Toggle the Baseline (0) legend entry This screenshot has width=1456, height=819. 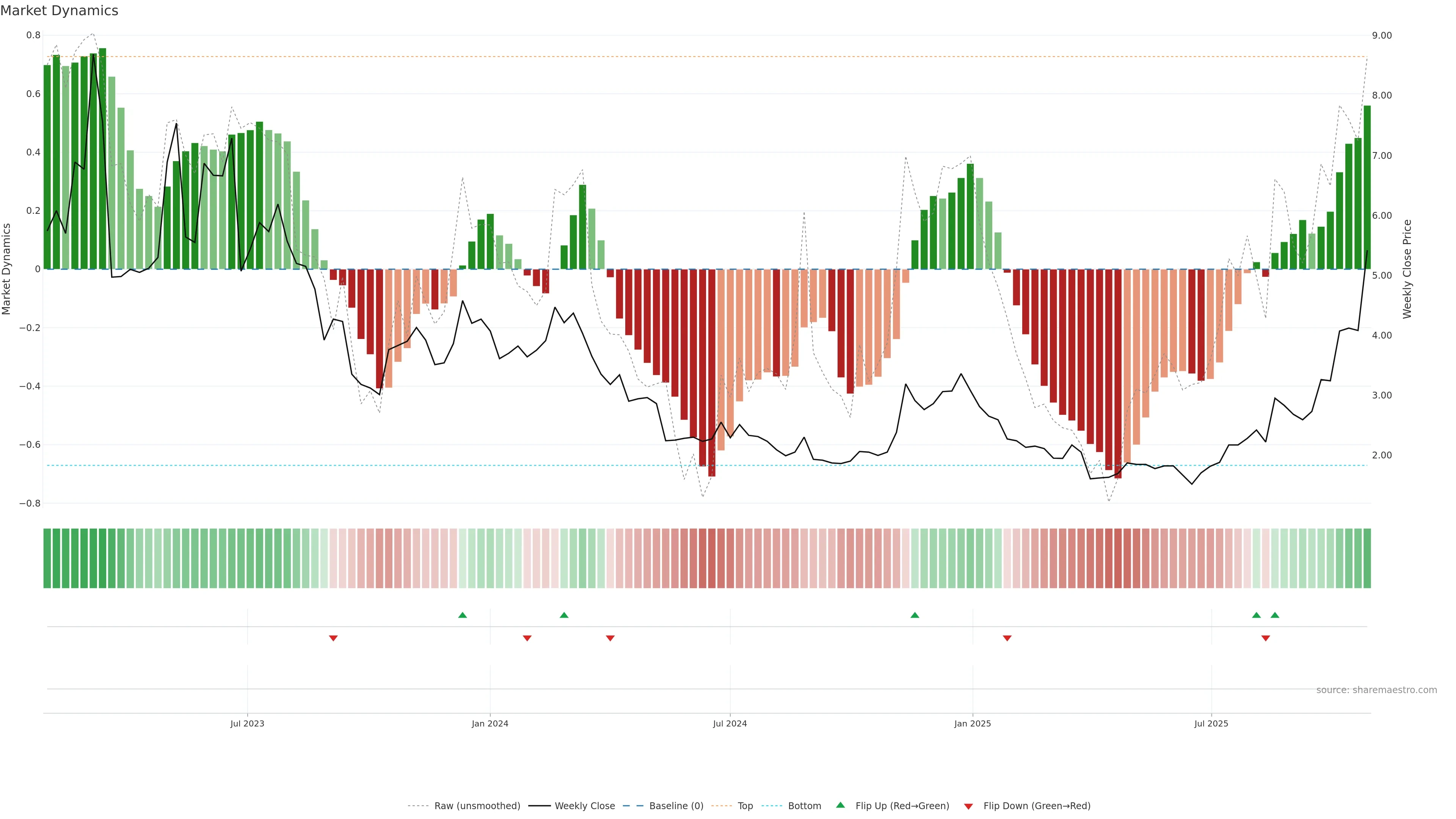coord(676,806)
